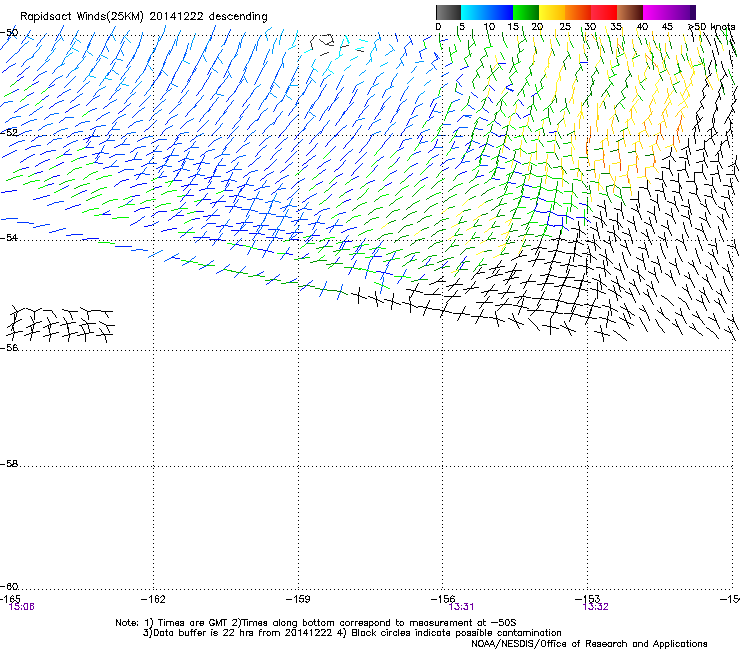740x650 pixels.
Task: Click the legend value '40'
Action: click(x=642, y=27)
